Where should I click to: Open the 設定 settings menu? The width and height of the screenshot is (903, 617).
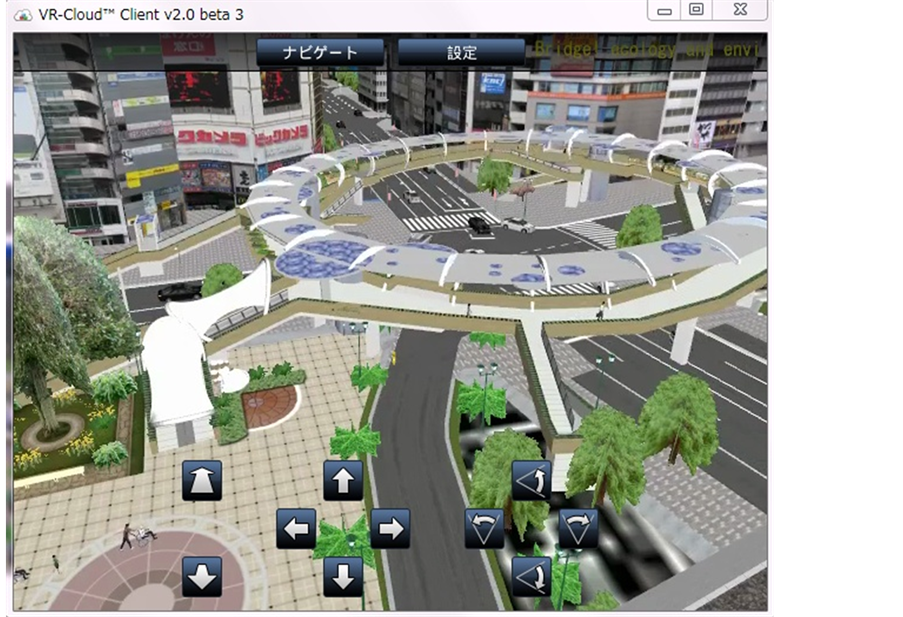pyautogui.click(x=461, y=52)
